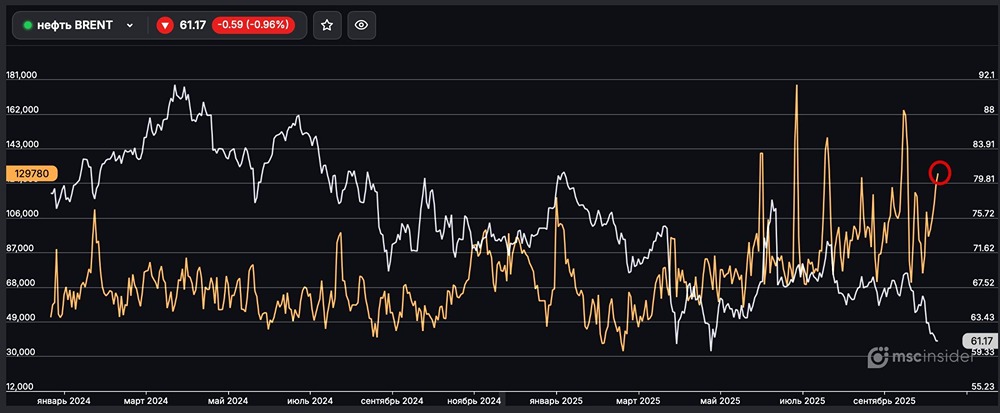
Task: Click the green status dot beside нефть BRENT
Action: (28, 25)
